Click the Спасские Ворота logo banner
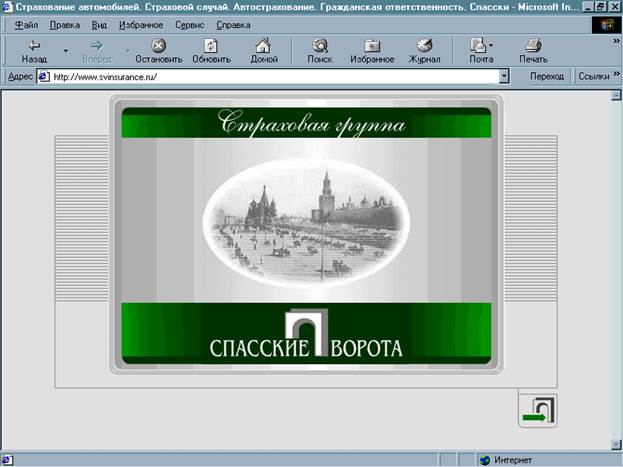Screen dimensions: 623x467 point(306,338)
